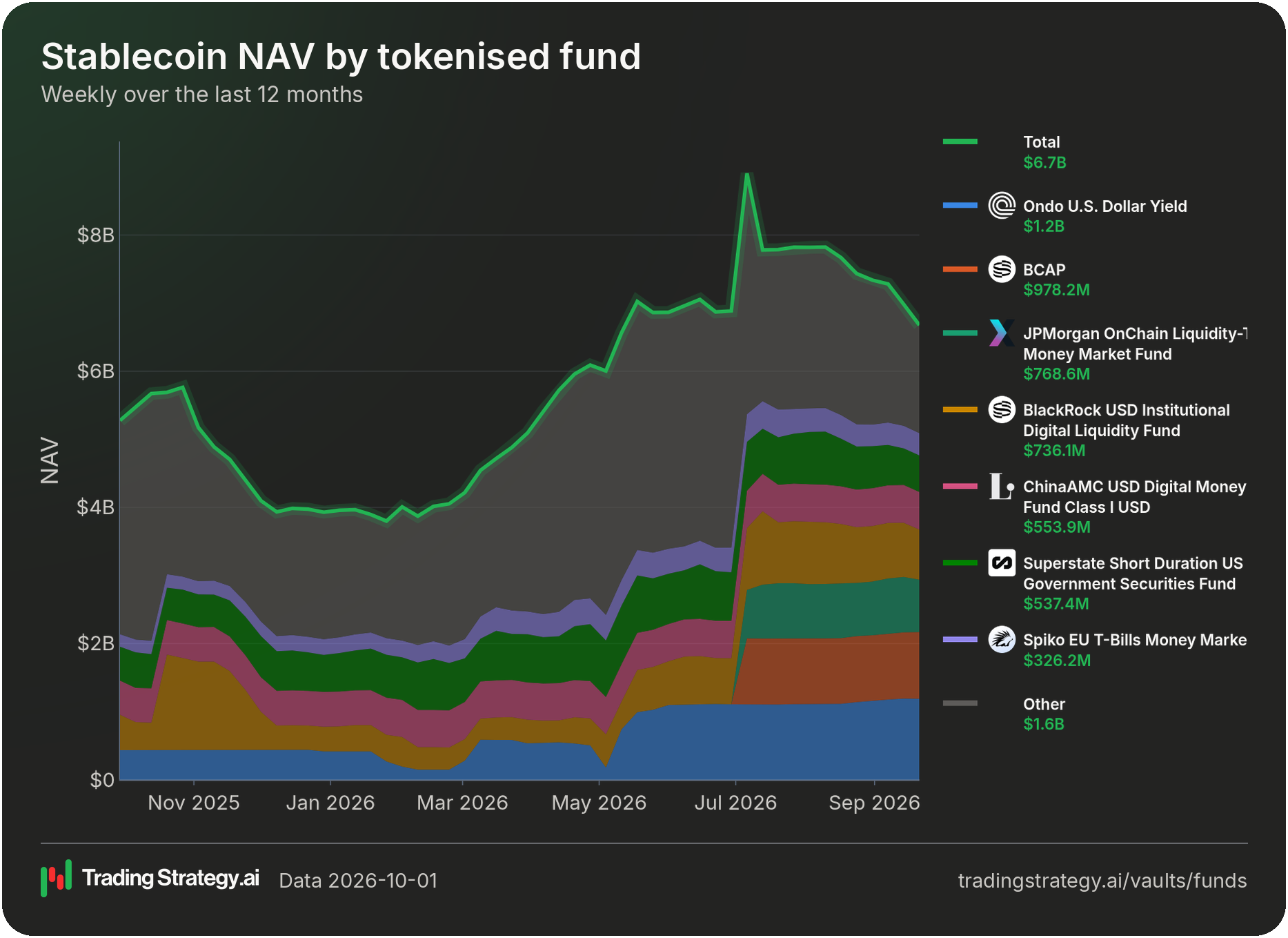
Task: Click the blue Ondo legend line swatch
Action: [x=960, y=205]
